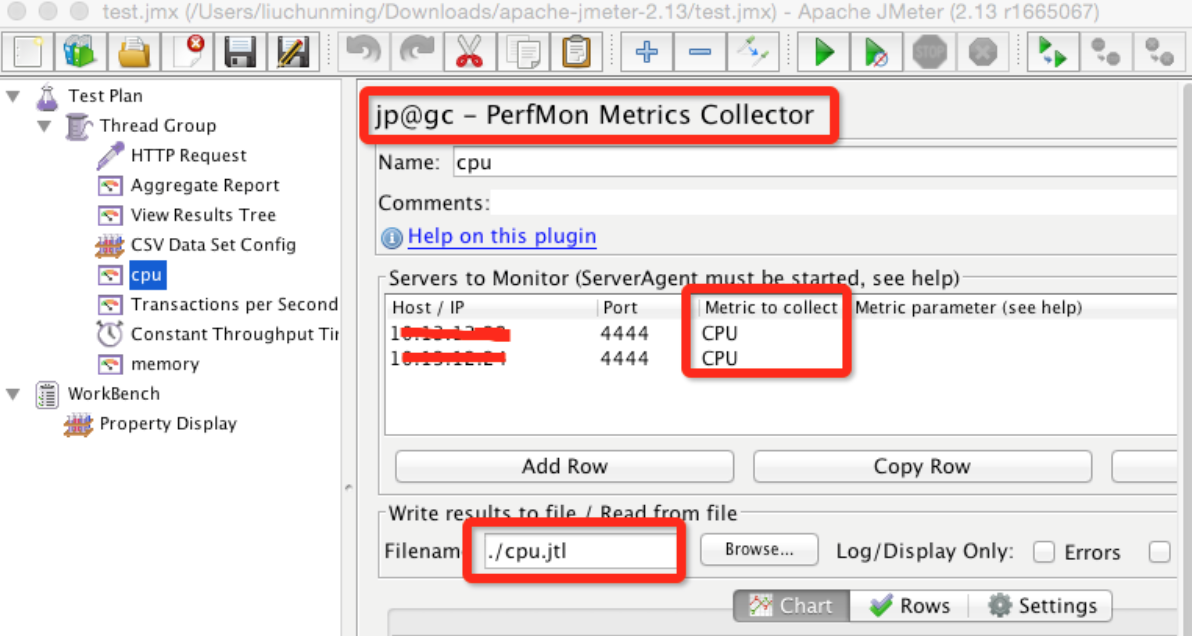
Task: Undo the last change via toolbar
Action: tap(363, 52)
